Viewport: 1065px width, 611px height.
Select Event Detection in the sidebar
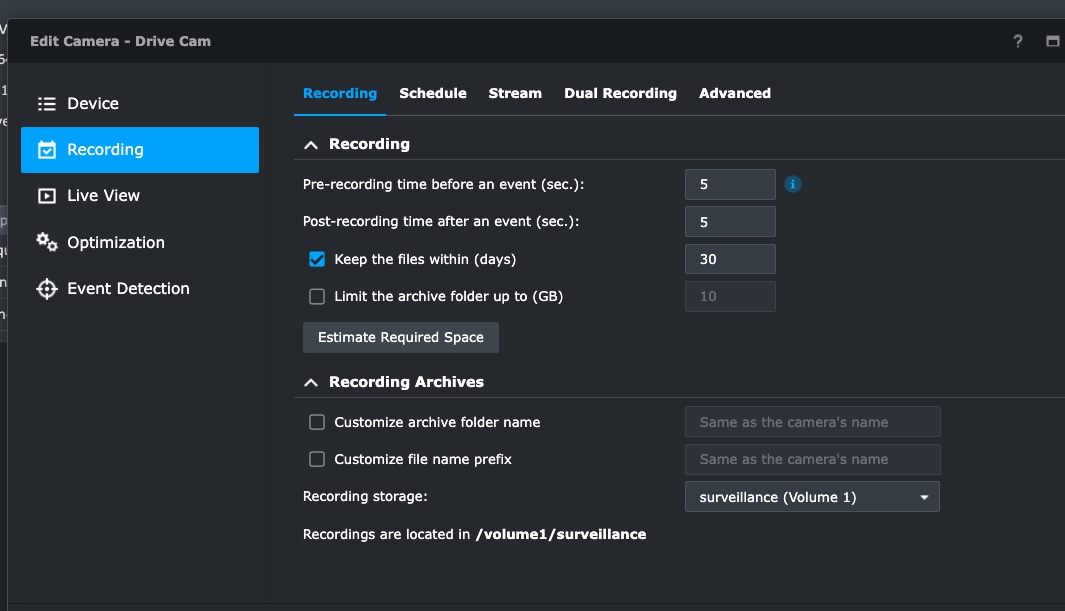pyautogui.click(x=126, y=288)
